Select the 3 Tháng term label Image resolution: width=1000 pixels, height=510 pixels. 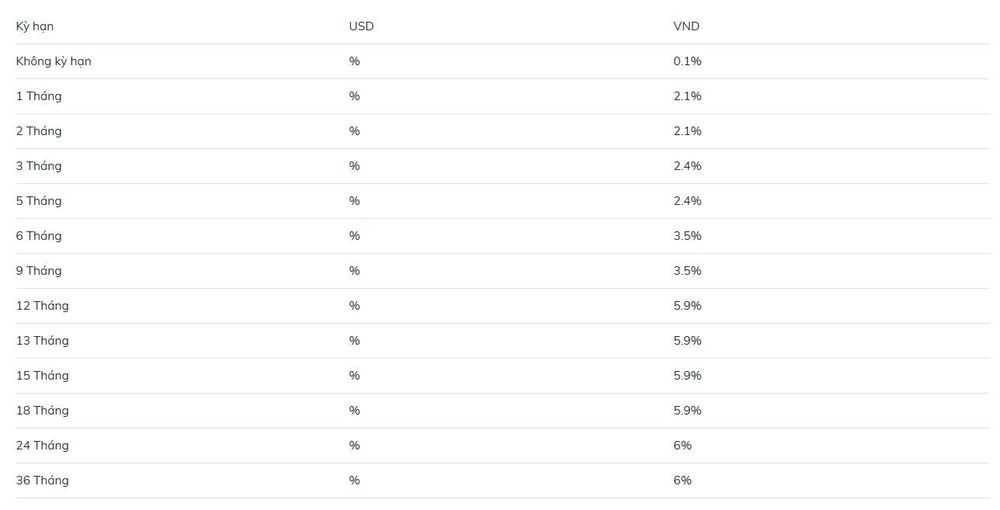(39, 166)
